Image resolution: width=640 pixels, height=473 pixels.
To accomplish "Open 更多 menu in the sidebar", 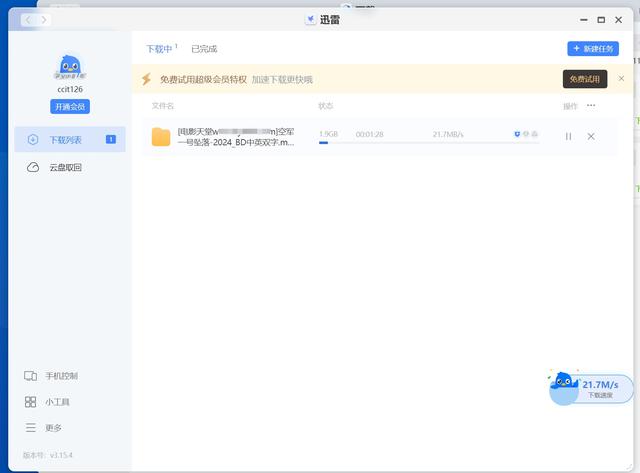I will (53, 428).
